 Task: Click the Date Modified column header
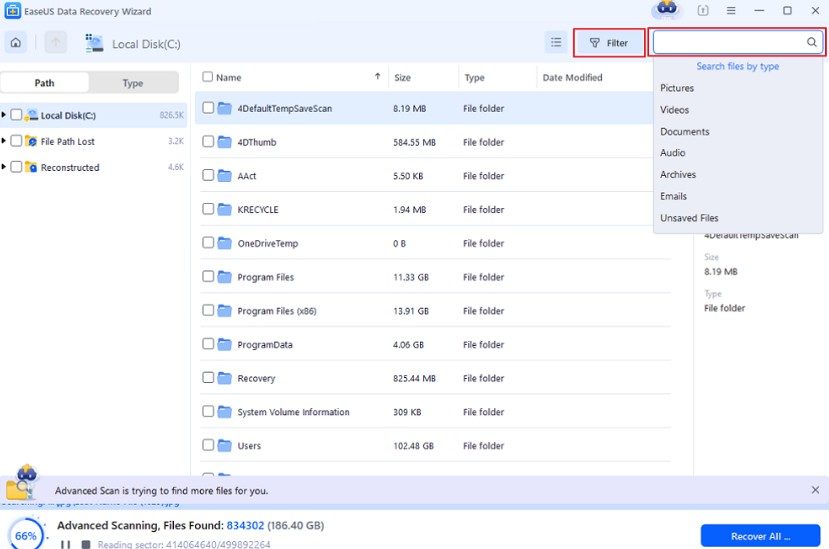(x=572, y=77)
